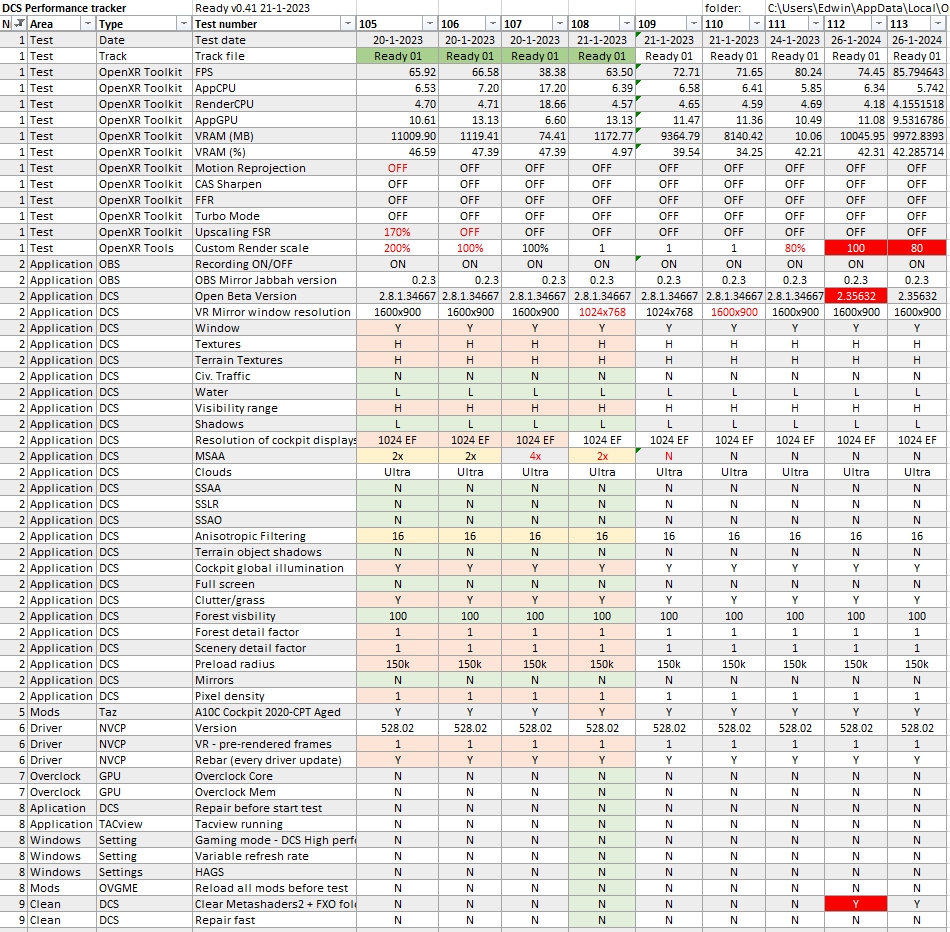
Task: Select the 'Visibility range' row label
Action: (x=274, y=408)
